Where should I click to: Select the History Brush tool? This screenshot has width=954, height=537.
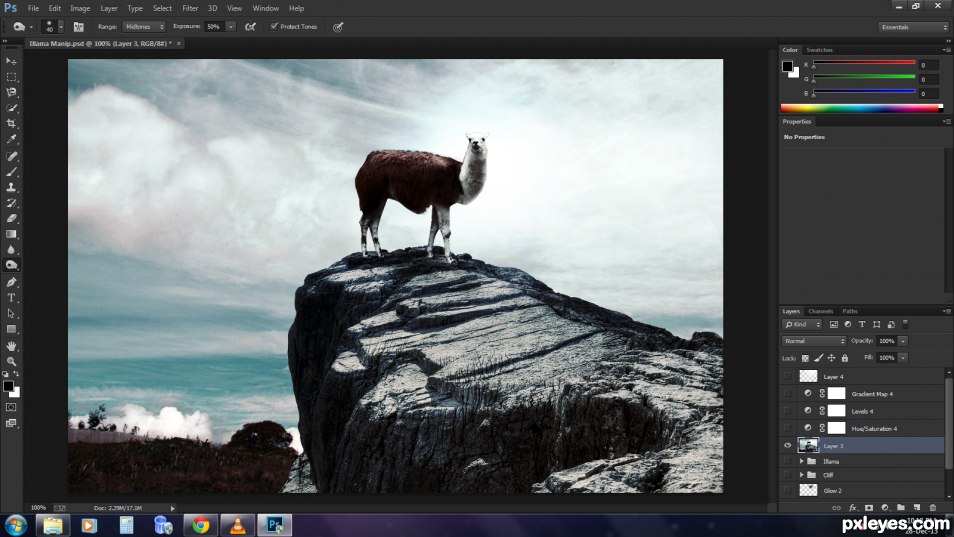coord(11,203)
